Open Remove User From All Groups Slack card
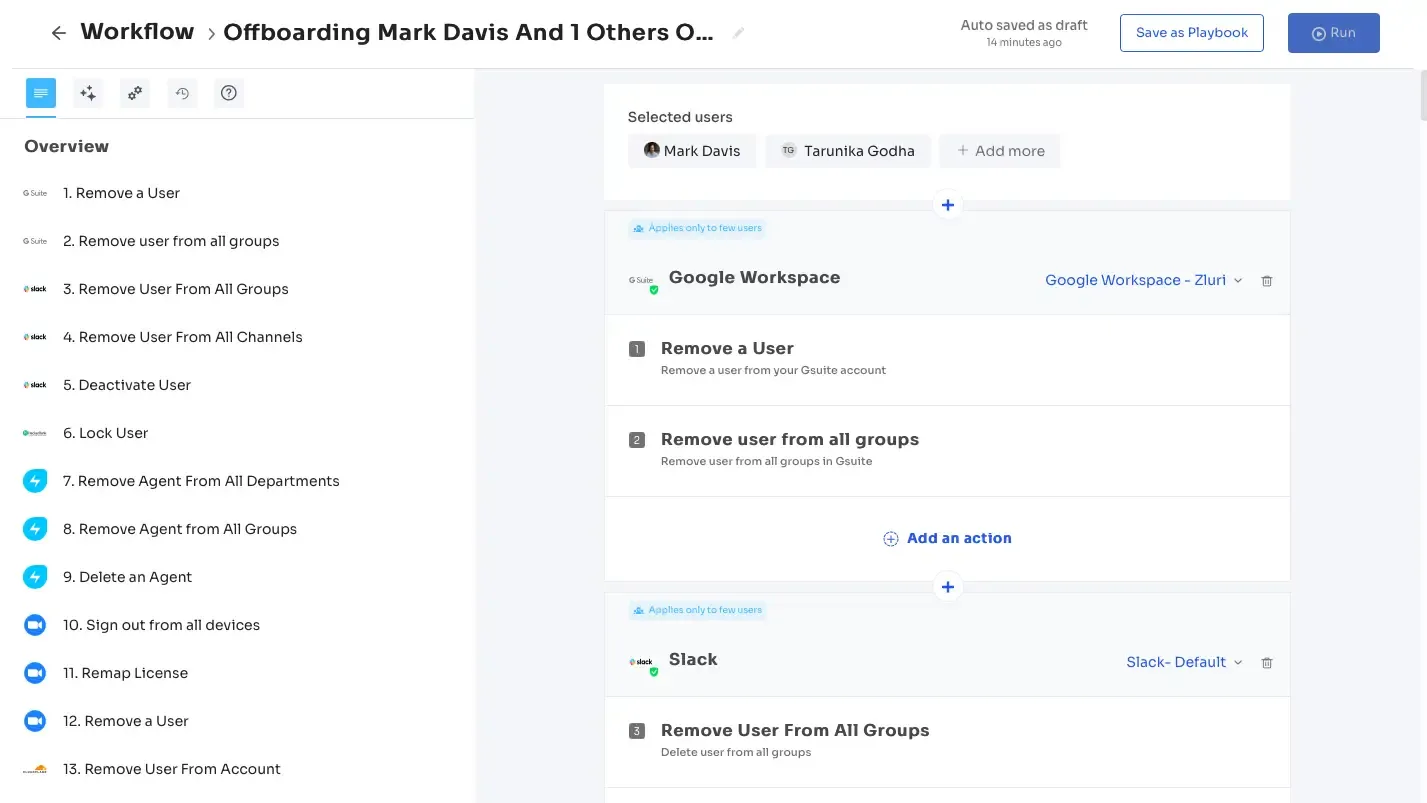 click(947, 741)
